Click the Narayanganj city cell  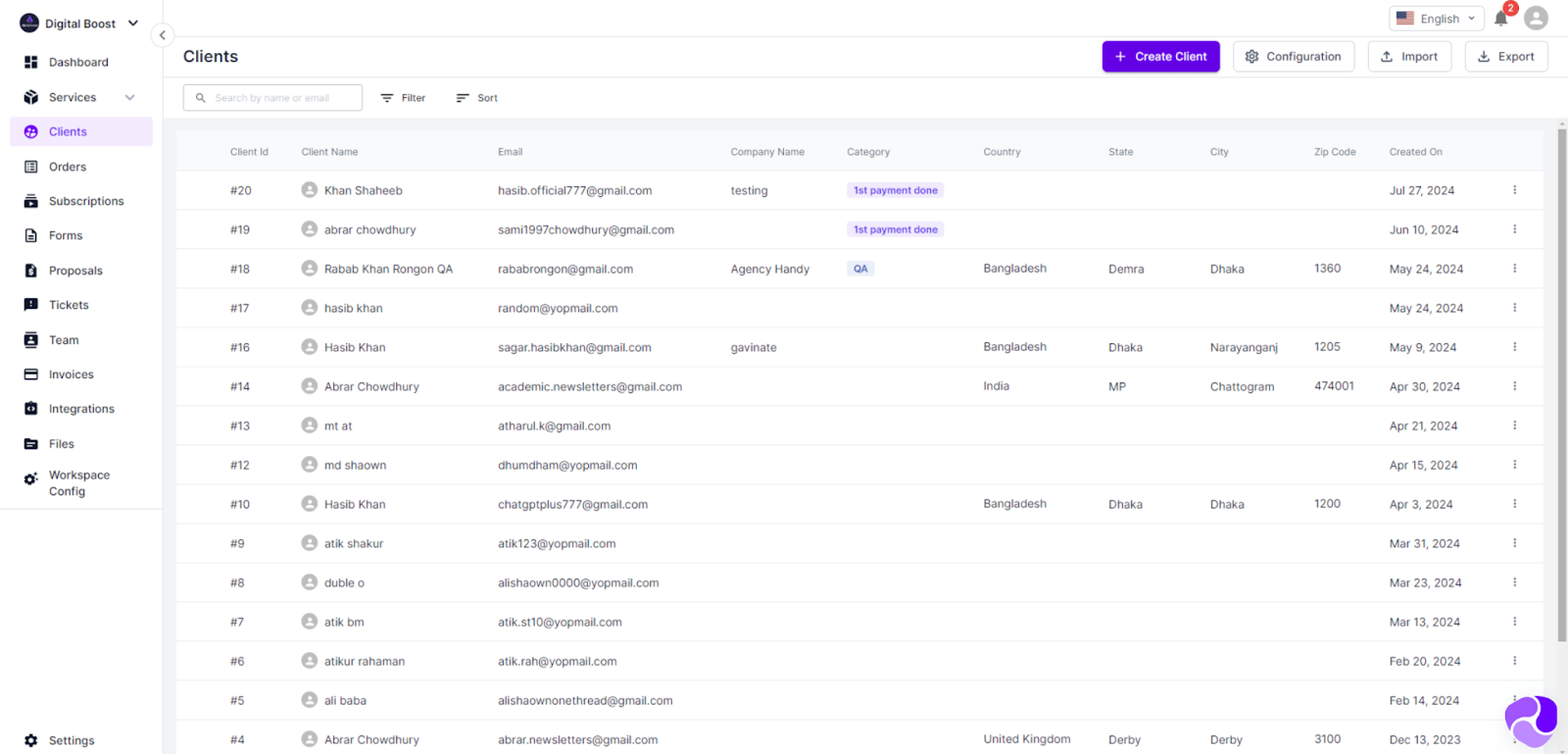click(x=1244, y=347)
